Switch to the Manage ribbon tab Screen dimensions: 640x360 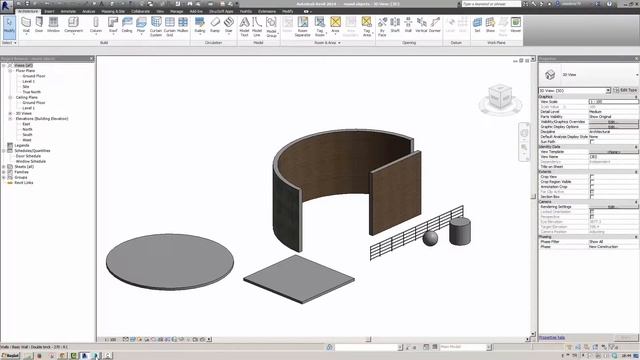point(176,11)
